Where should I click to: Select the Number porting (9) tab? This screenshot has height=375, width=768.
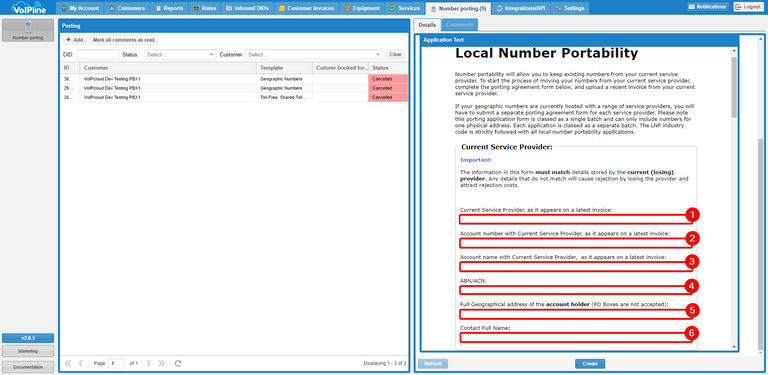pos(458,8)
